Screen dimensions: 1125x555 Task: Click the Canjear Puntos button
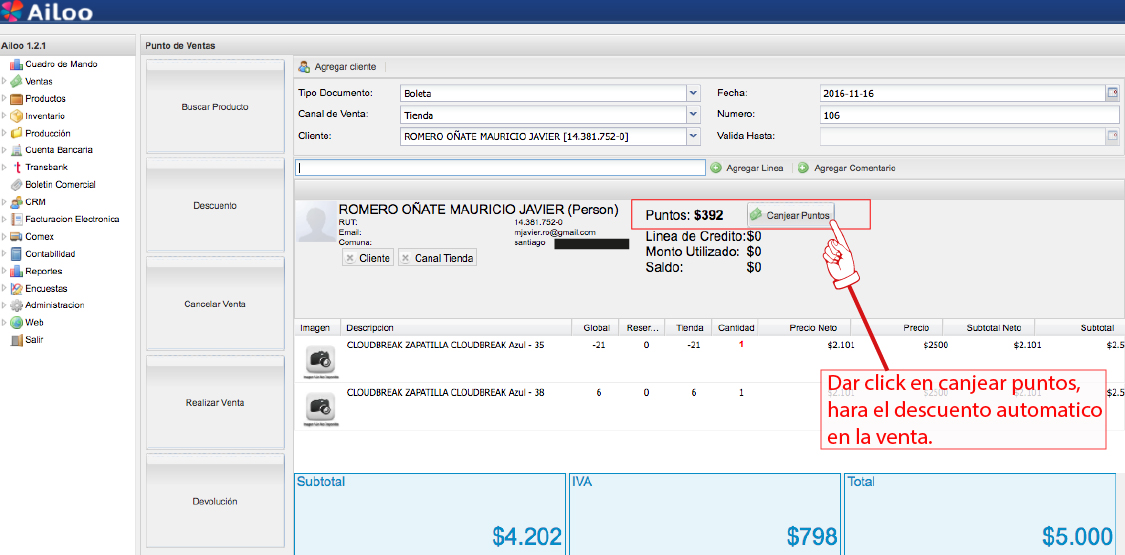(792, 214)
